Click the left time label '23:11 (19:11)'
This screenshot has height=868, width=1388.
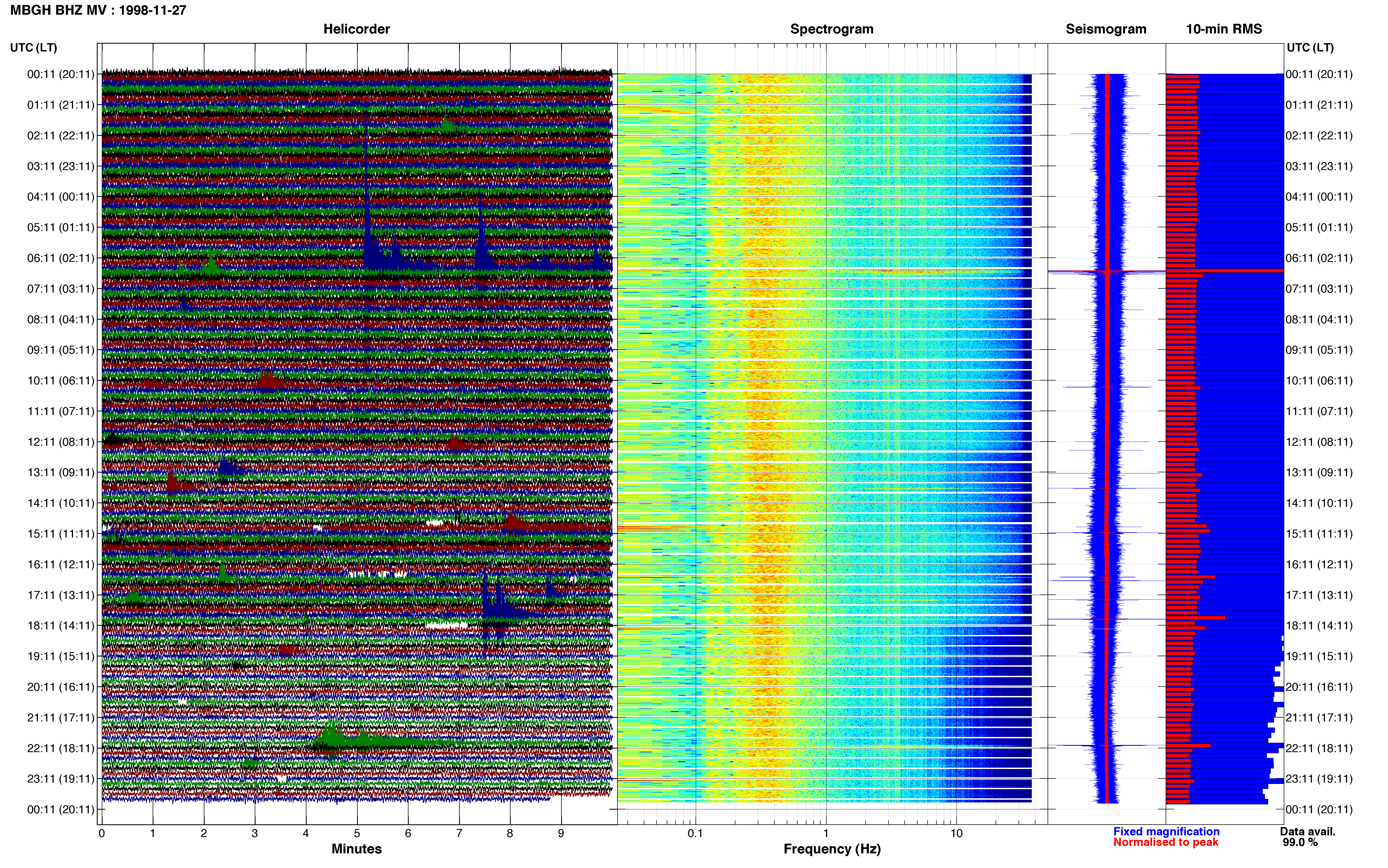point(61,779)
